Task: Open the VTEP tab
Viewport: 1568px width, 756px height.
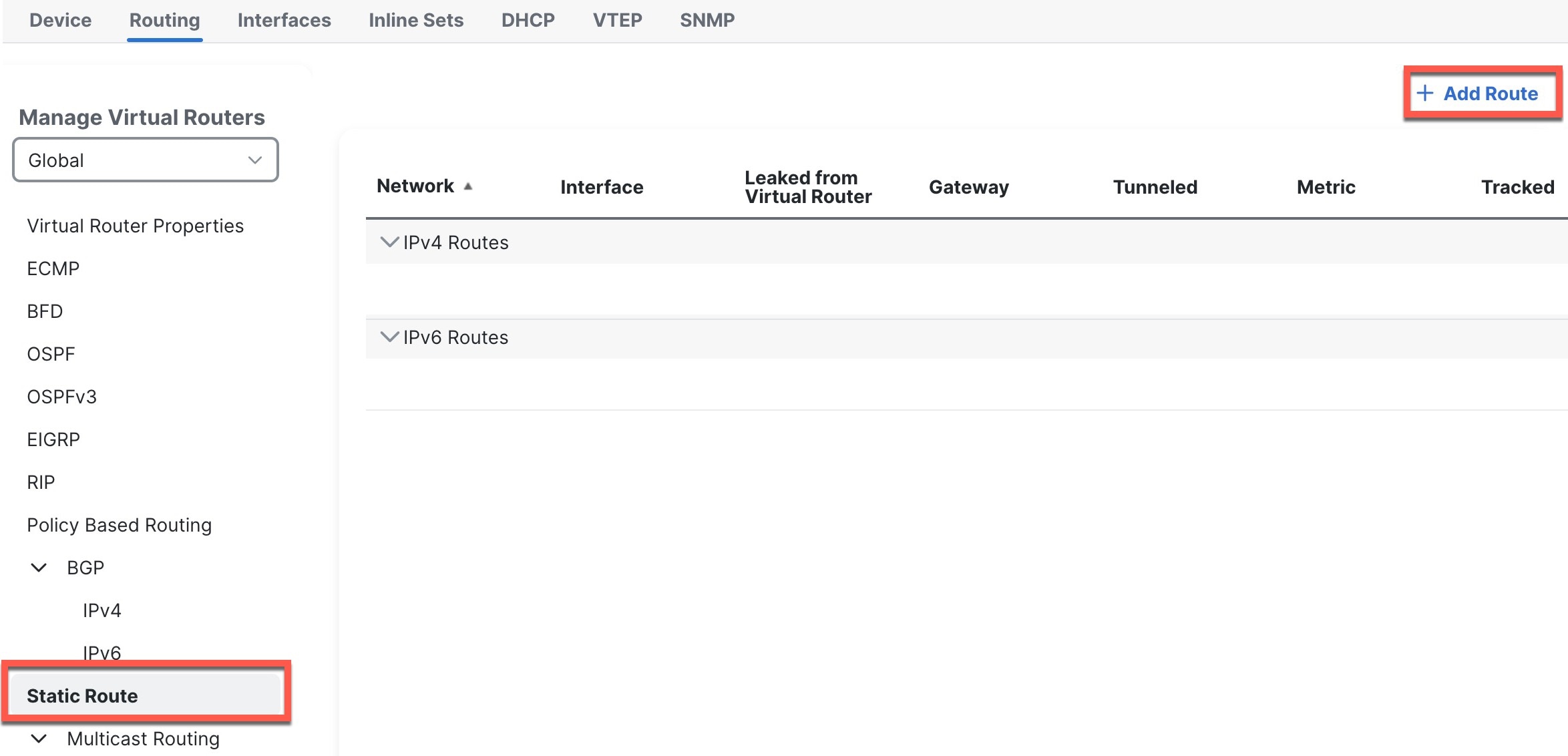Action: click(x=617, y=20)
